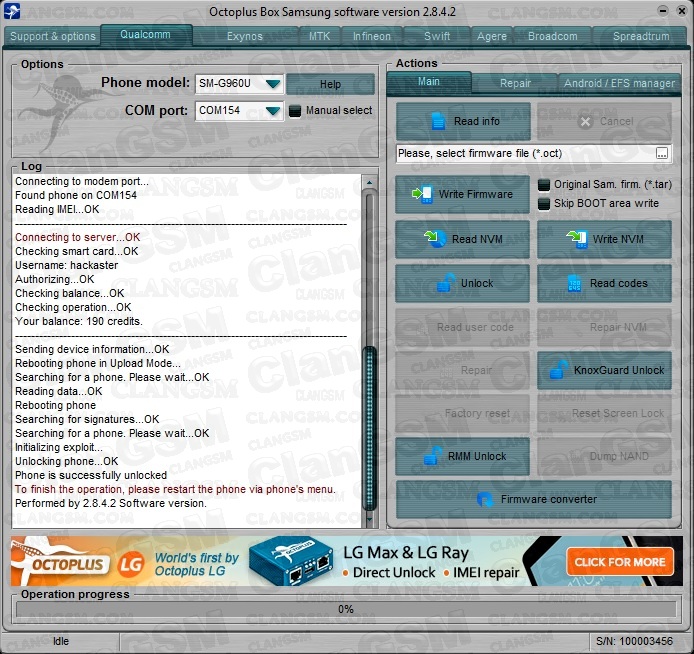Enable Manual select checkbox
This screenshot has width=694, height=654.
295,111
